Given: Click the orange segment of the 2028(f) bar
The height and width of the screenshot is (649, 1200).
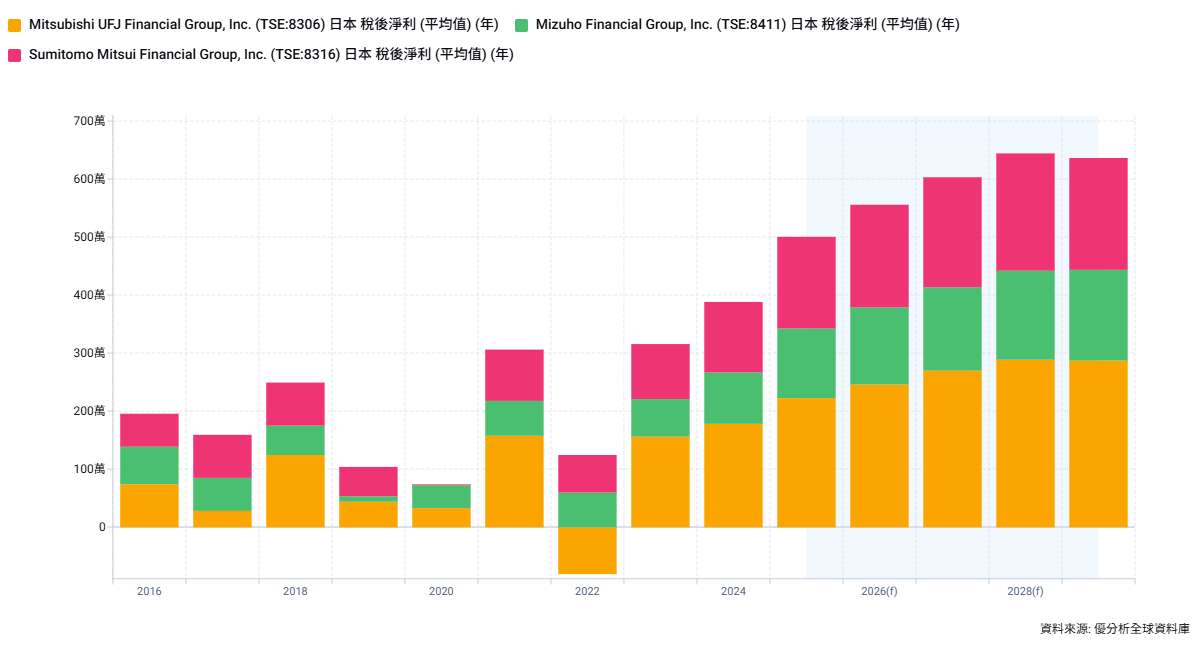Looking at the screenshot, I should pyautogui.click(x=1025, y=443).
